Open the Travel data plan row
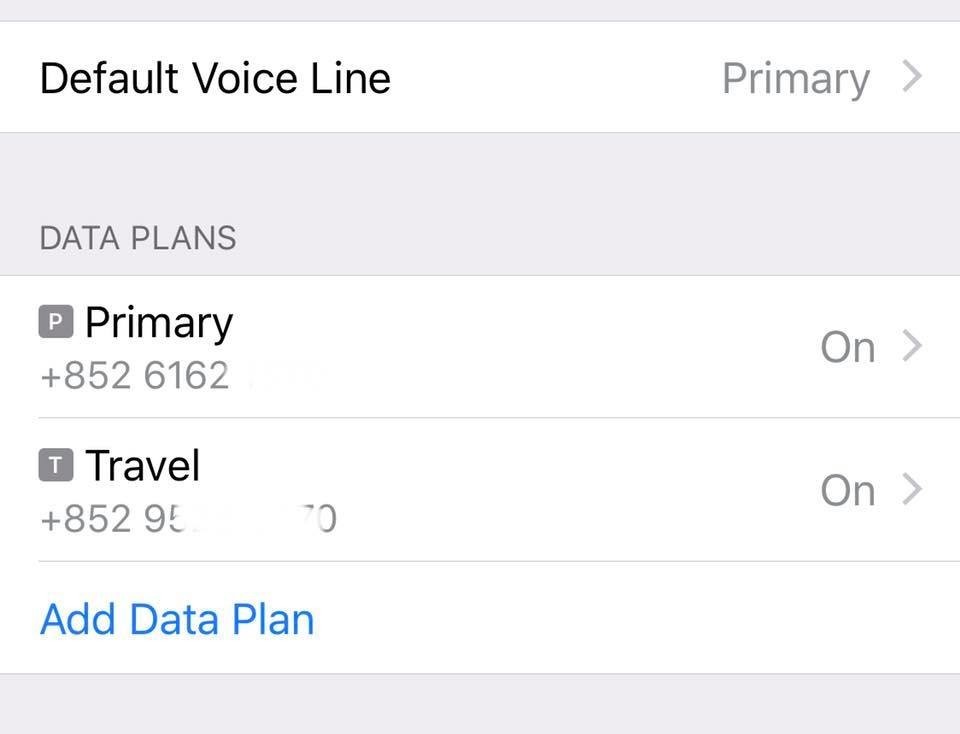 coord(480,490)
